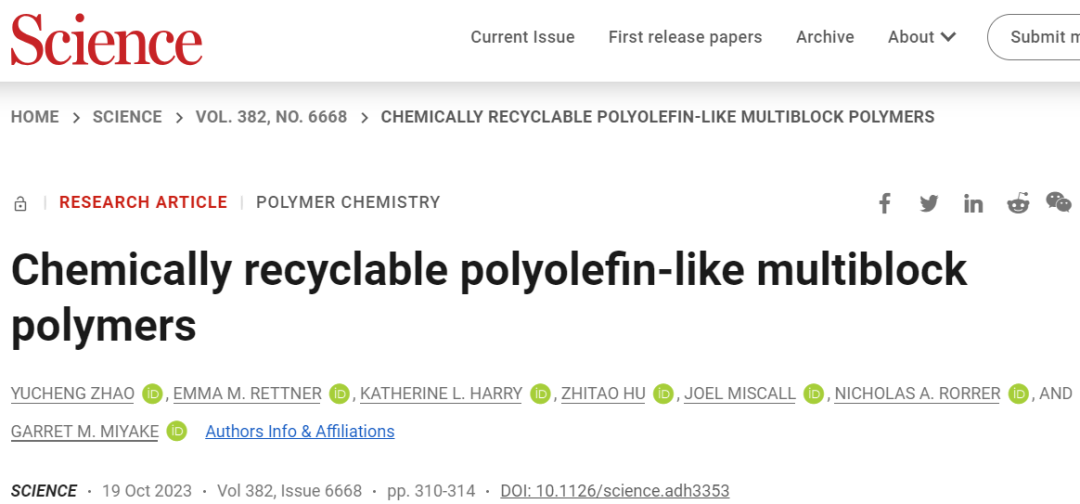Go to HOME breadcrumb
The height and width of the screenshot is (504, 1080).
click(35, 117)
